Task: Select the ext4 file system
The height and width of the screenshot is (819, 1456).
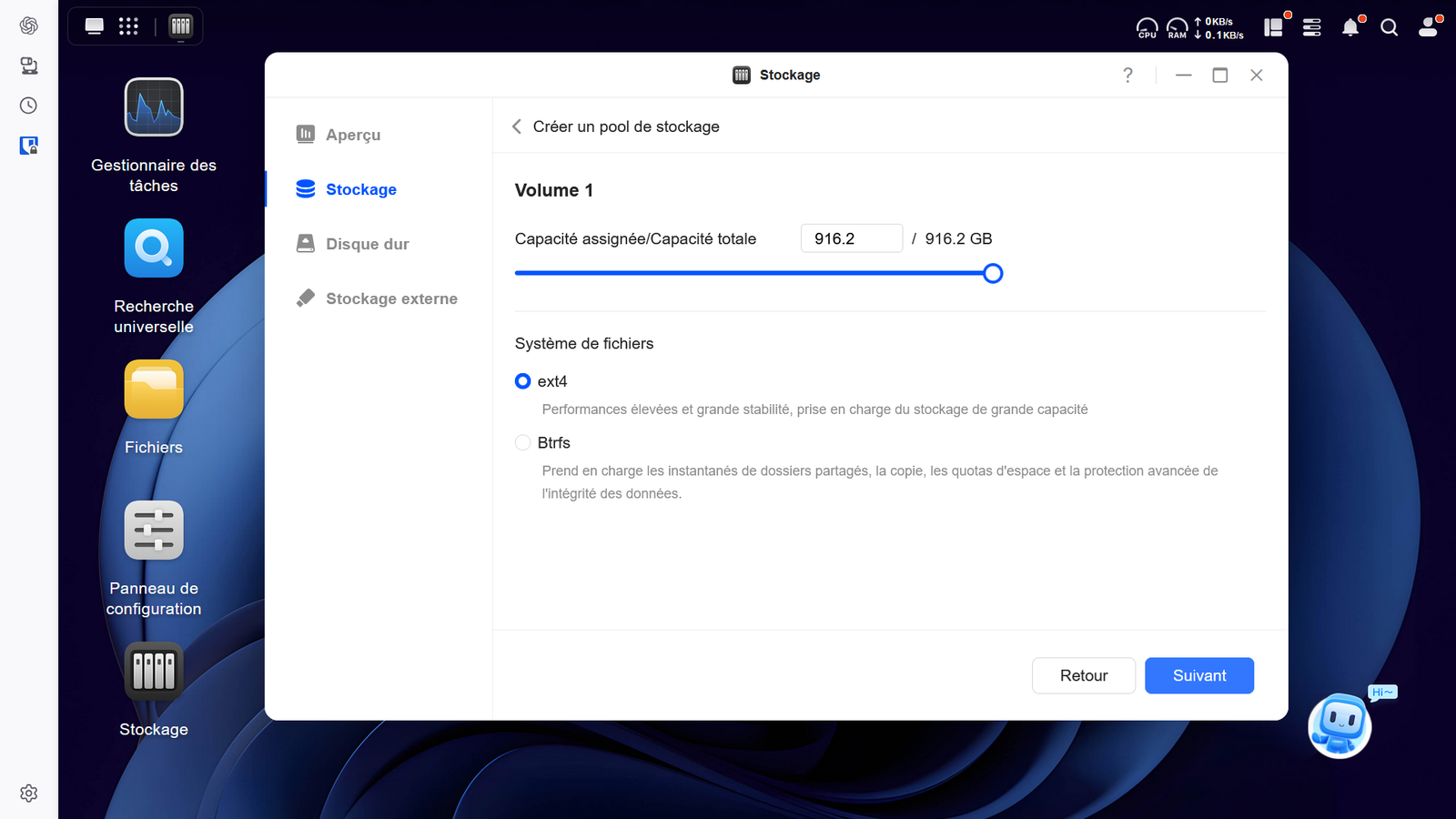Action: pyautogui.click(x=522, y=381)
